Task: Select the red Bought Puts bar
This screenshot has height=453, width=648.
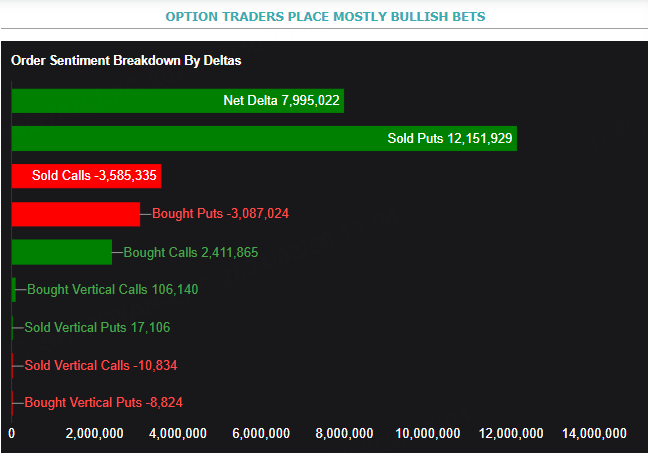Action: (x=75, y=214)
